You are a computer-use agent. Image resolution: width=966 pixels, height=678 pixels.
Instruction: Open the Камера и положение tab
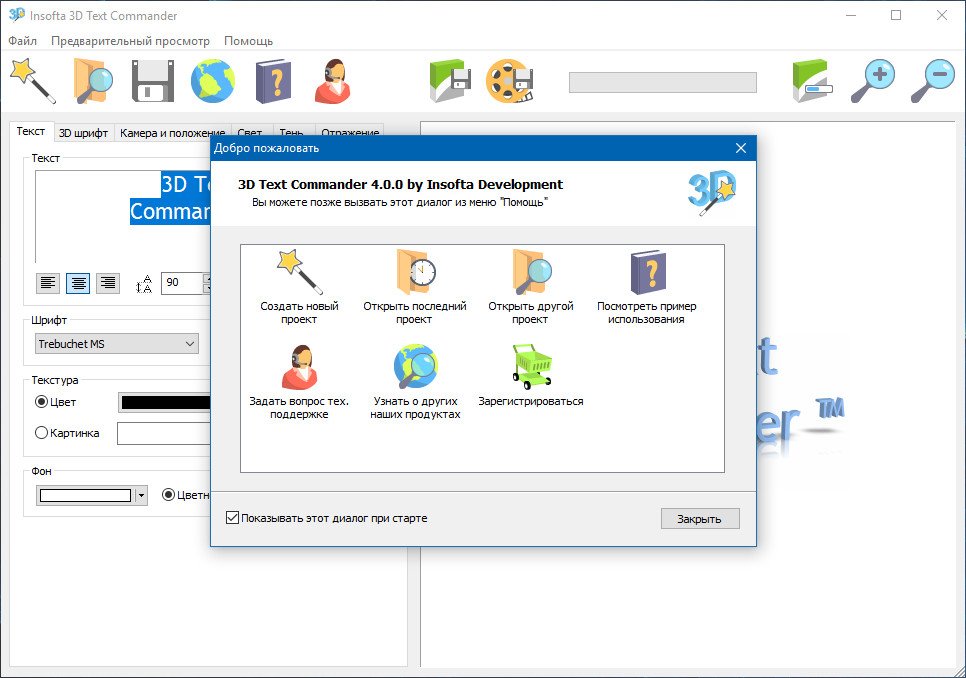[172, 132]
